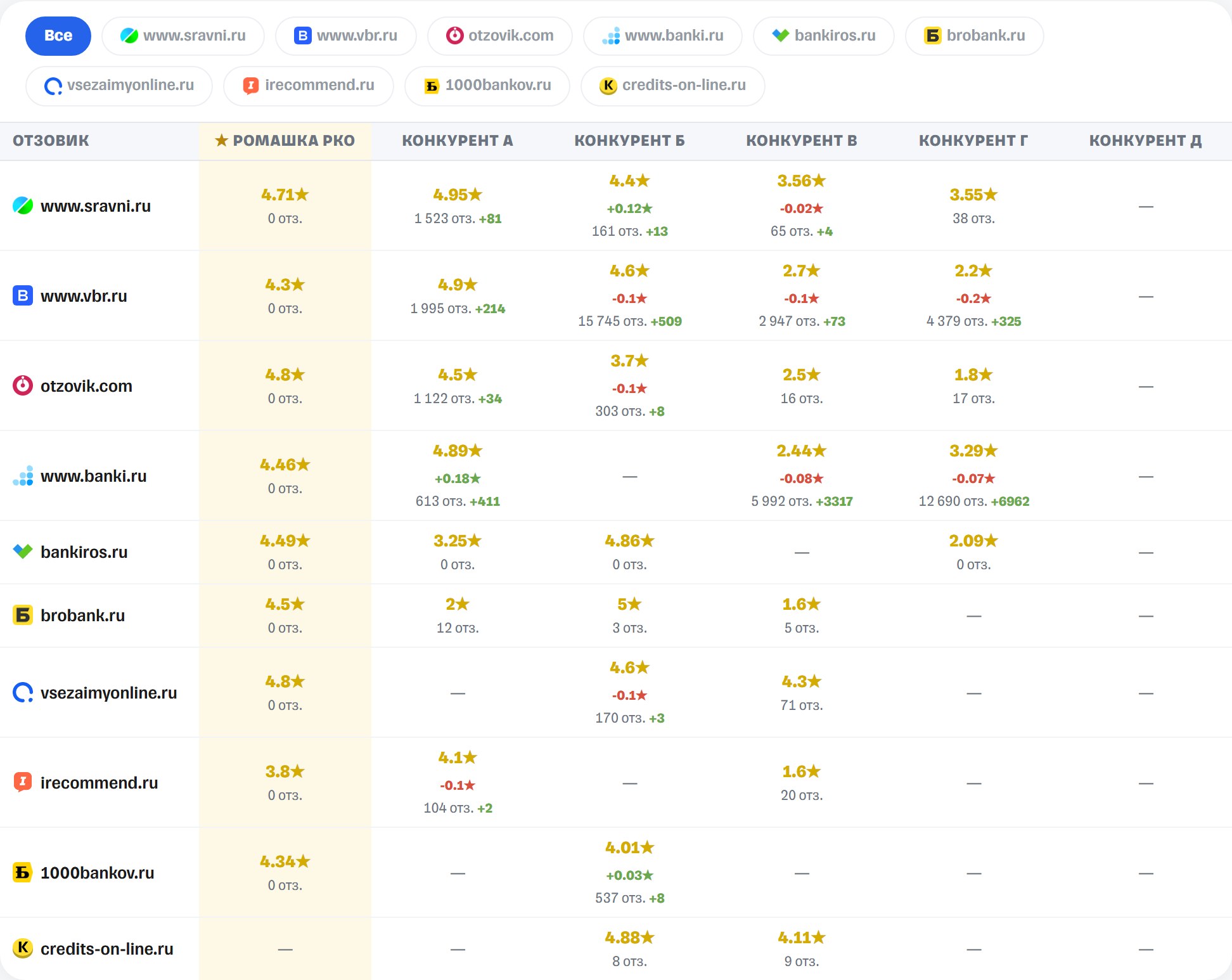Click the "12 отз." review count
The width and height of the screenshot is (1232, 980).
(x=458, y=628)
